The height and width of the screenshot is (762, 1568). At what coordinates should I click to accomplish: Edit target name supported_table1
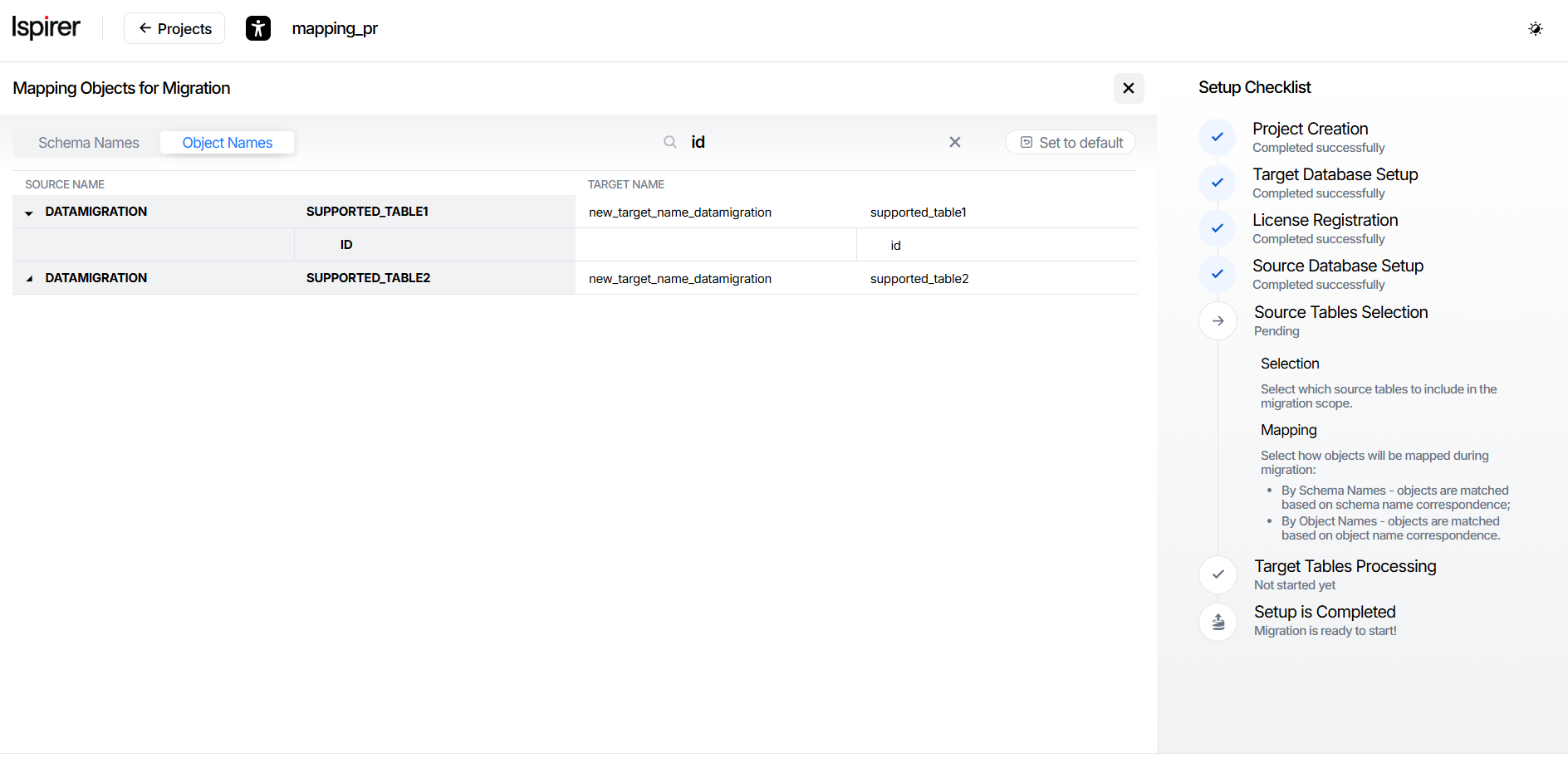click(918, 212)
